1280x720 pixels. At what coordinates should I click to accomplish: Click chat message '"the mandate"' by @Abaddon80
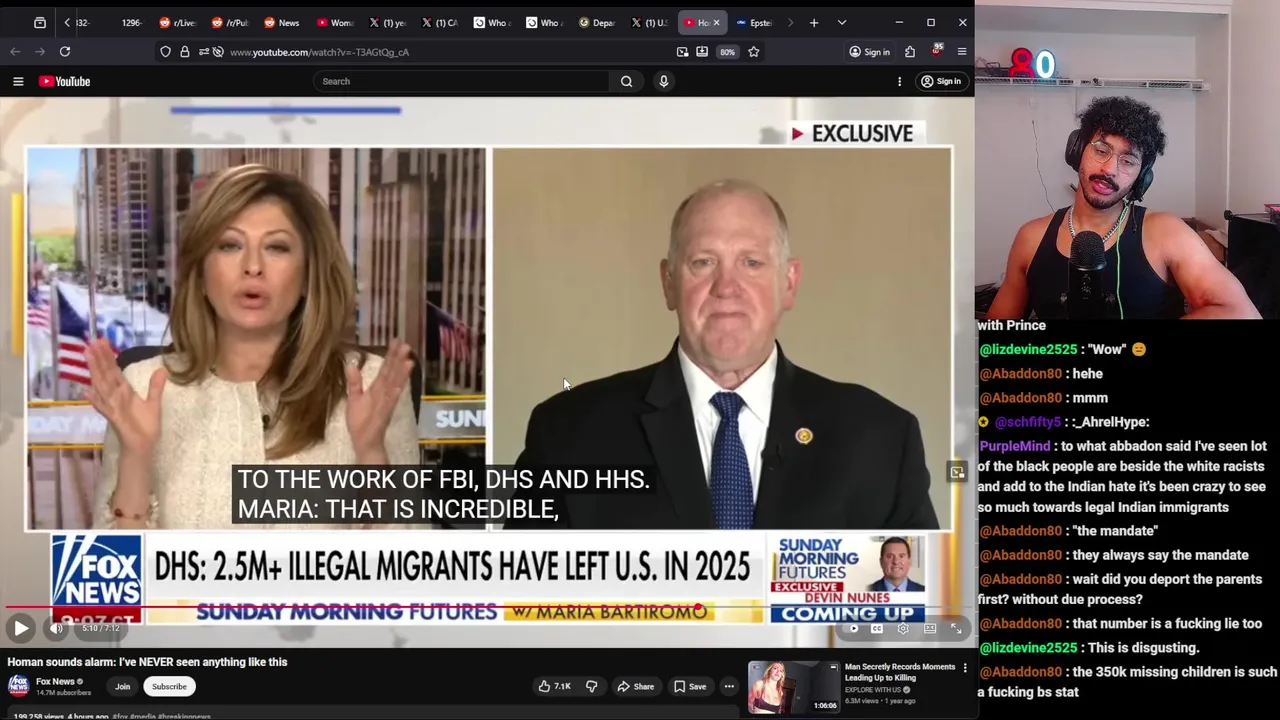(x=1114, y=531)
